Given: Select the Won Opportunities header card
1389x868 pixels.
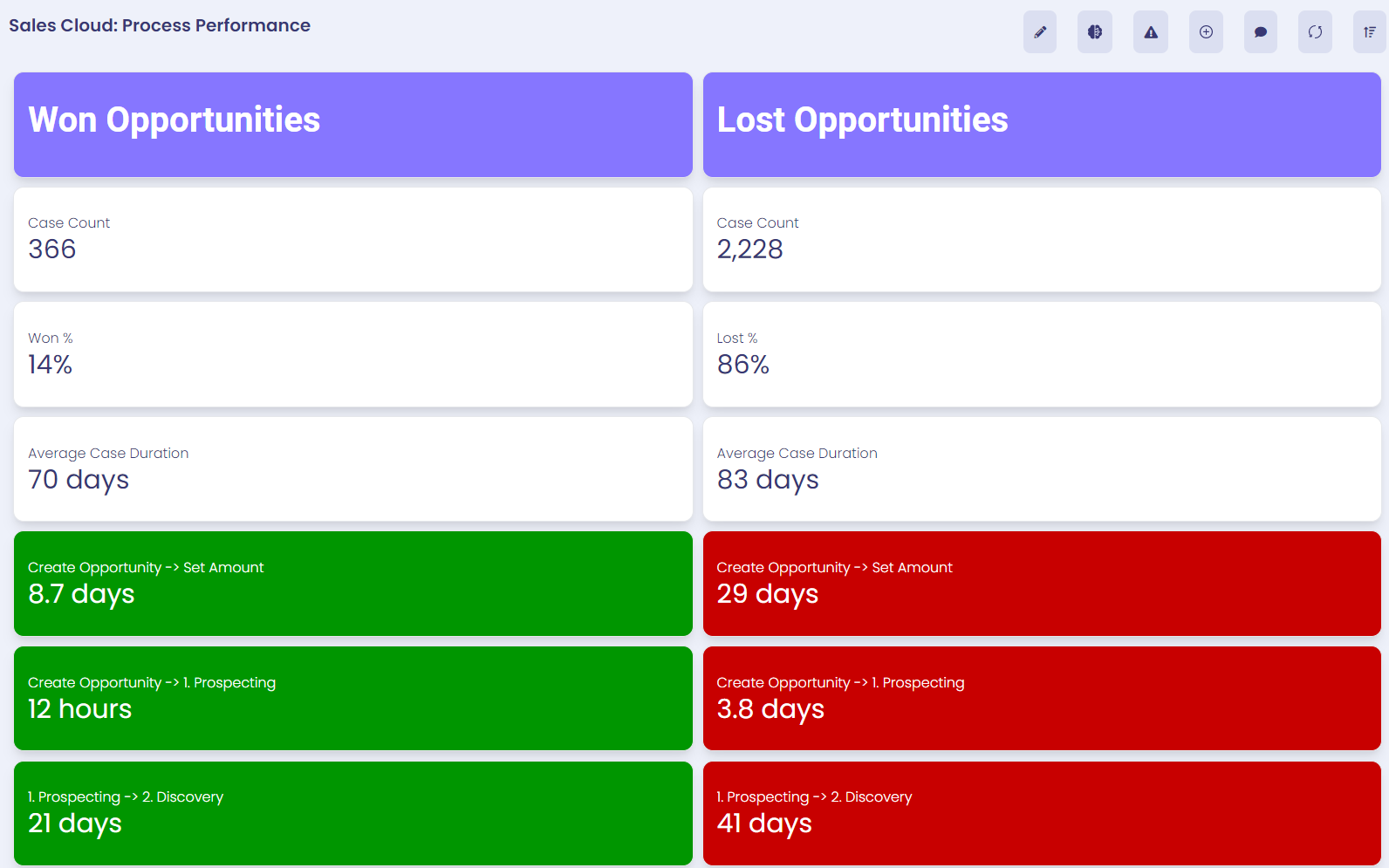Looking at the screenshot, I should tap(353, 125).
